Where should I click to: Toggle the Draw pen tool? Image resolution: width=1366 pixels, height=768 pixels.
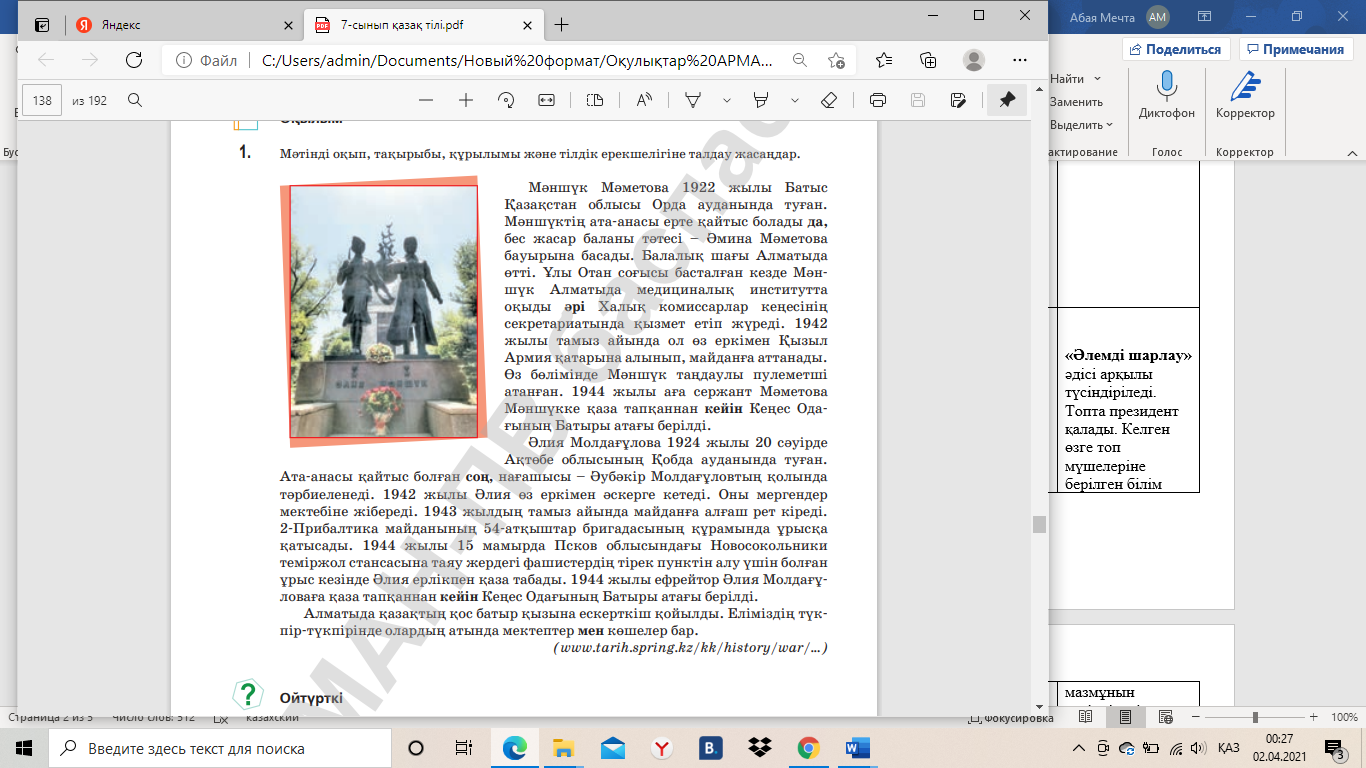[692, 100]
